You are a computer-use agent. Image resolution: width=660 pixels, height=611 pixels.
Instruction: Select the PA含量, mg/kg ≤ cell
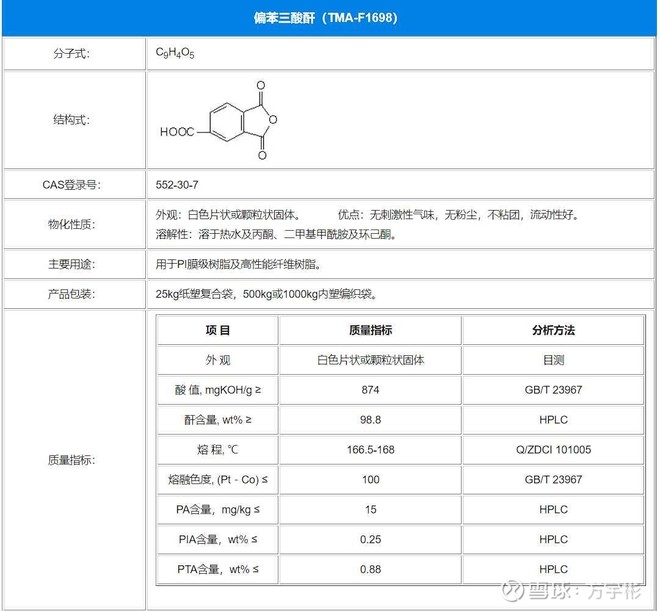(218, 510)
